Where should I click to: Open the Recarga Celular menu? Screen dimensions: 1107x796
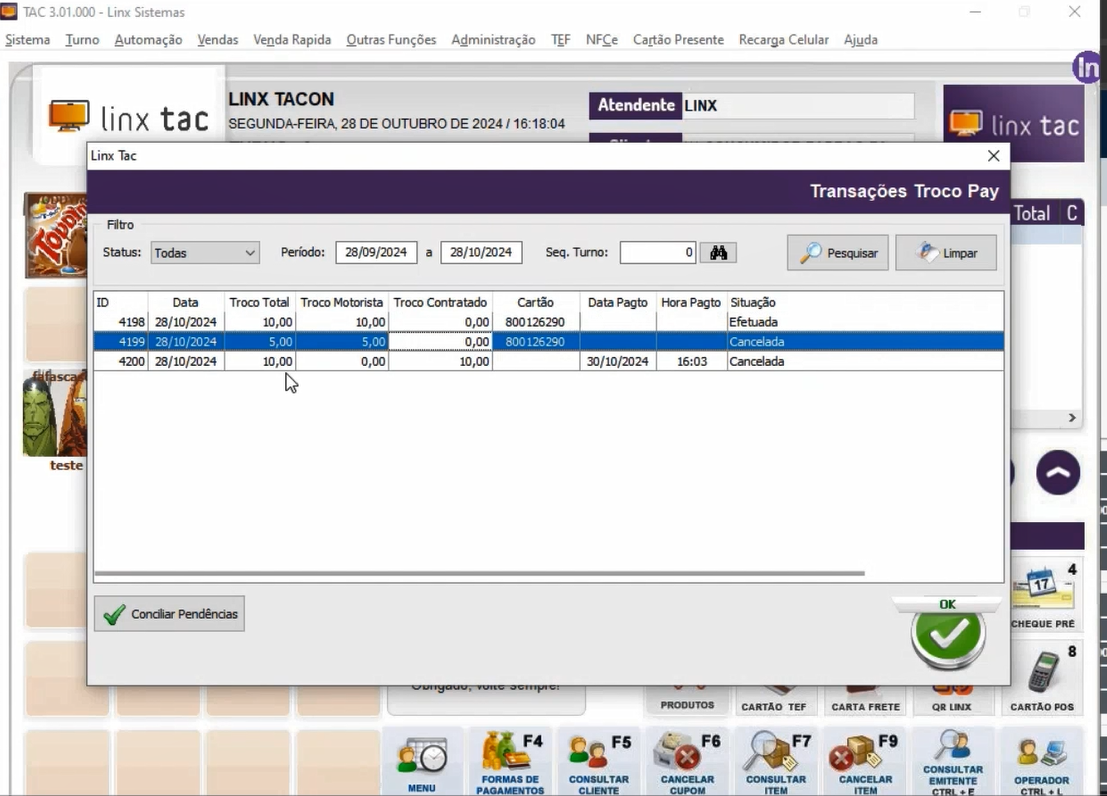[784, 40]
